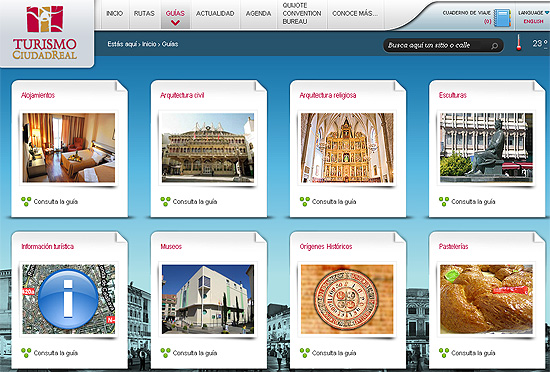Click the Museos card title
Screen dimensions: 550x372
pyautogui.click(x=171, y=246)
